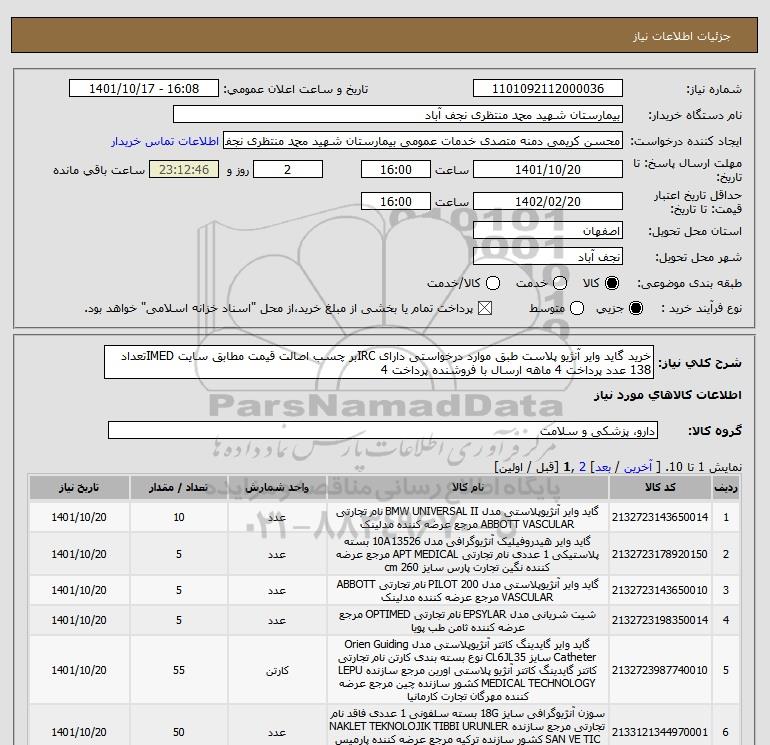Go to the آخرین (last) page link
This screenshot has width=770, height=745.
click(638, 467)
